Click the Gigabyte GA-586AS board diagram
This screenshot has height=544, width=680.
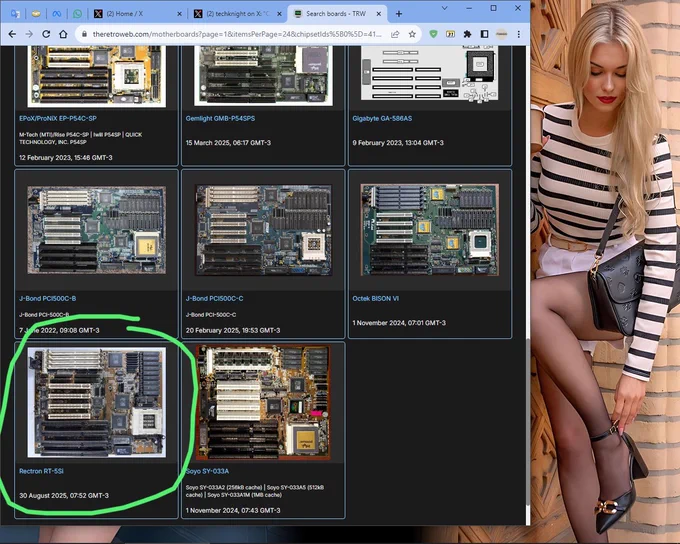coord(430,72)
